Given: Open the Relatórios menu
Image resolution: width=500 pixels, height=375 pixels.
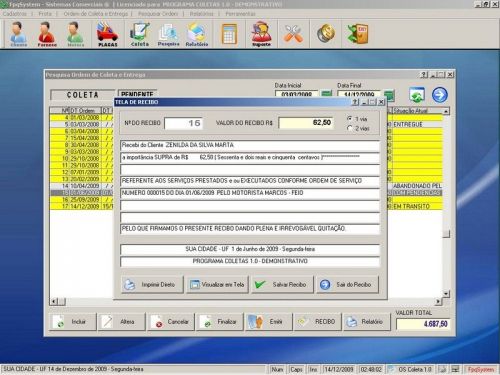Looking at the screenshot, I should [x=201, y=14].
